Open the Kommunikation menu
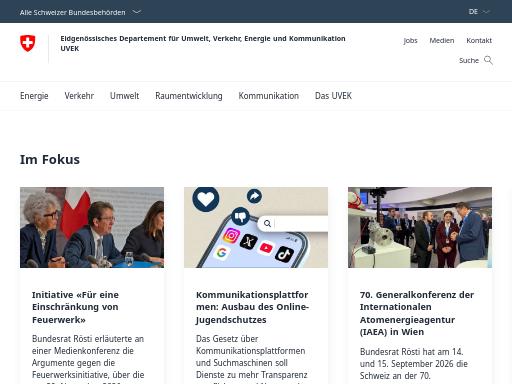Image resolution: width=512 pixels, height=384 pixels. [268, 96]
